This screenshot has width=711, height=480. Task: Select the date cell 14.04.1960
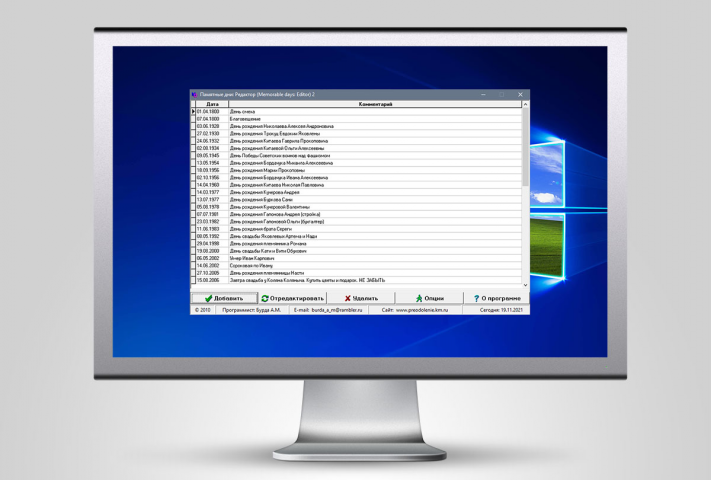click(212, 185)
